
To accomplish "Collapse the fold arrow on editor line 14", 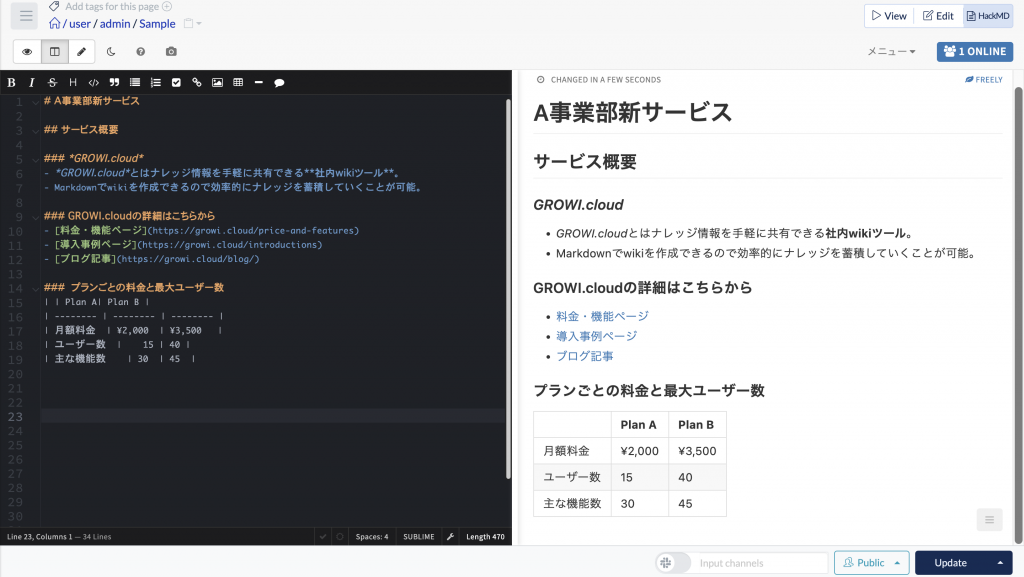I will (35, 288).
